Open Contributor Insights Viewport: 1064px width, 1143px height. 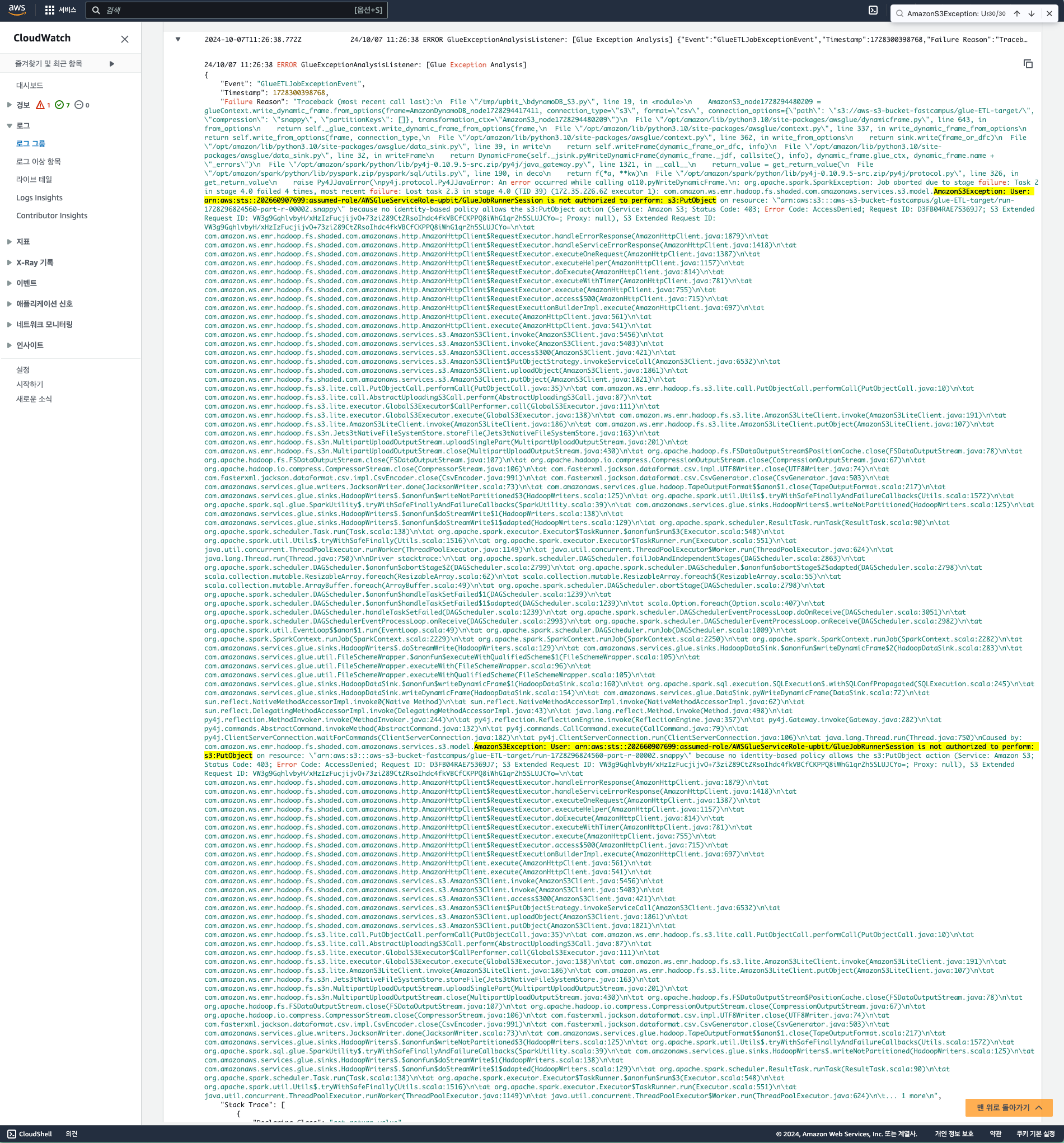click(51, 215)
